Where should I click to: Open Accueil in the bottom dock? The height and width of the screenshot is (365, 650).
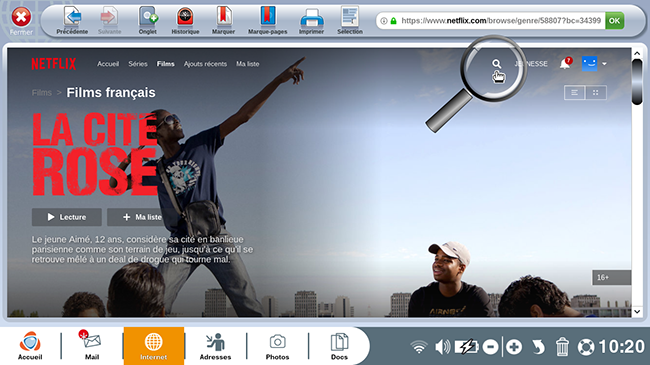coord(30,346)
